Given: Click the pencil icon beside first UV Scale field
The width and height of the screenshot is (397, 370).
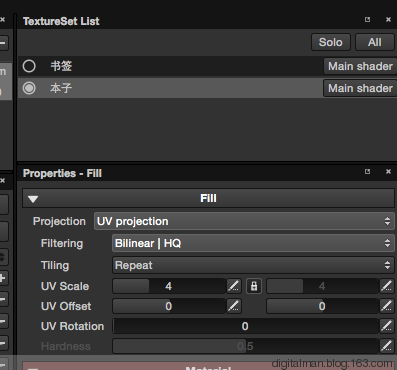Looking at the screenshot, I should (234, 286).
